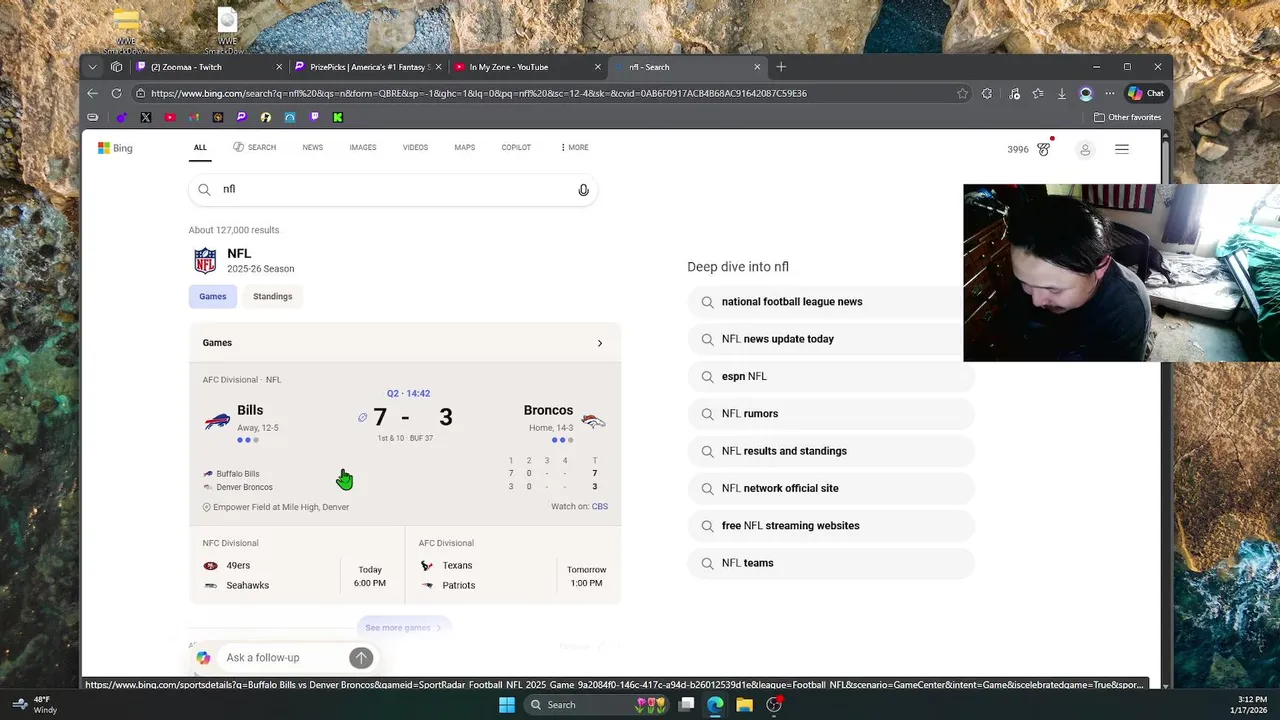Viewport: 1280px width, 720px height.
Task: Go back with the browser back arrow
Action: 92,93
